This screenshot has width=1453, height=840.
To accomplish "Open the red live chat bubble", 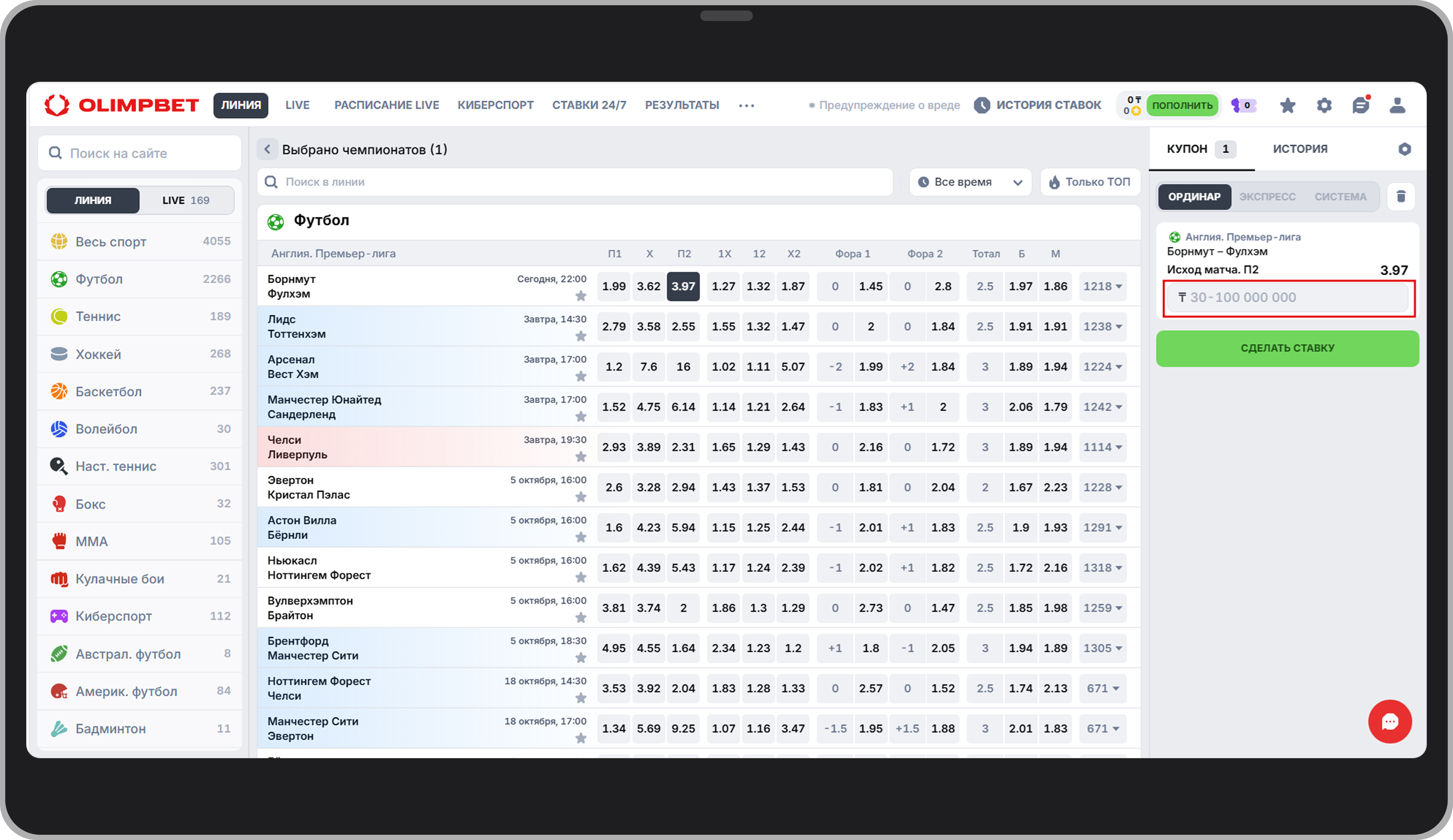I will coord(1389,721).
